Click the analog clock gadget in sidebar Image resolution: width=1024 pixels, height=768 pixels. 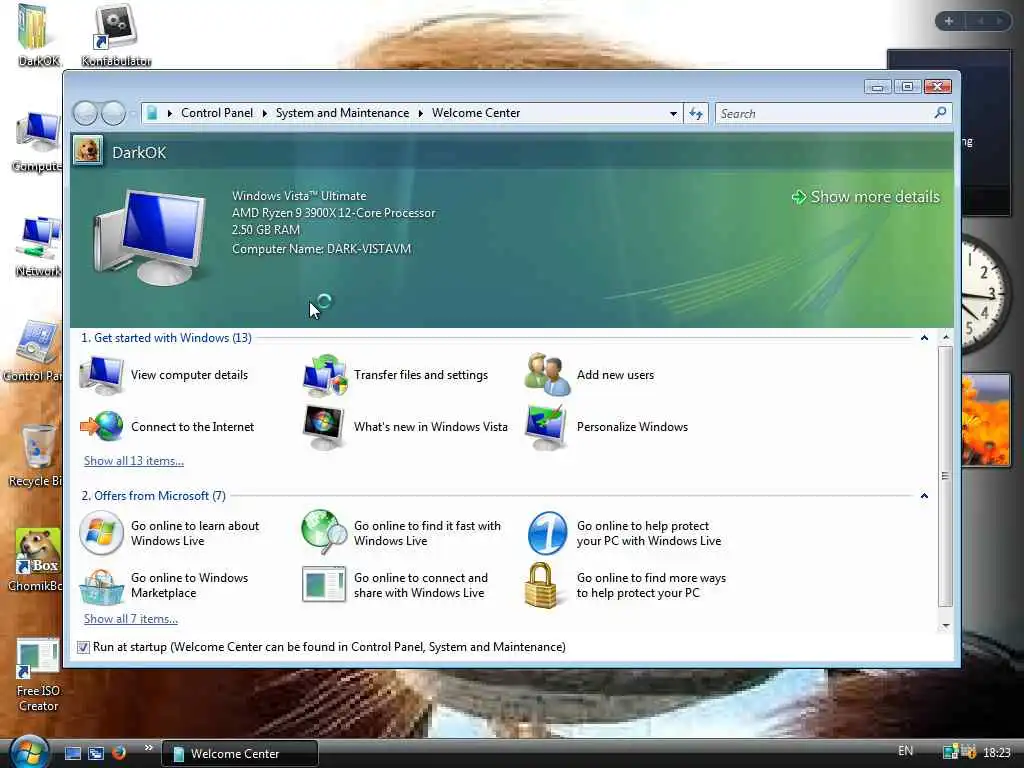(x=985, y=294)
